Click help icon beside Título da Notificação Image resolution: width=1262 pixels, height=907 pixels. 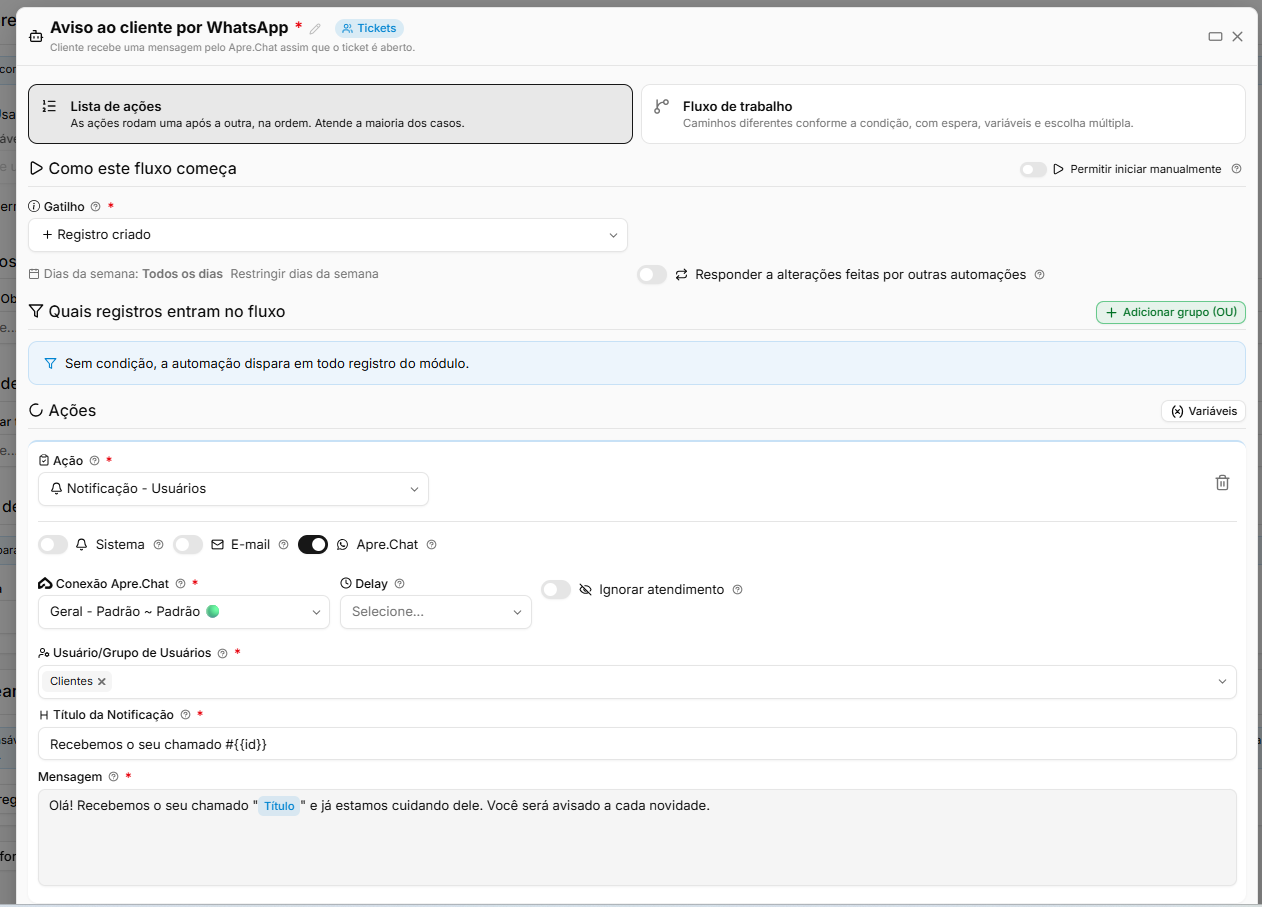tap(185, 715)
